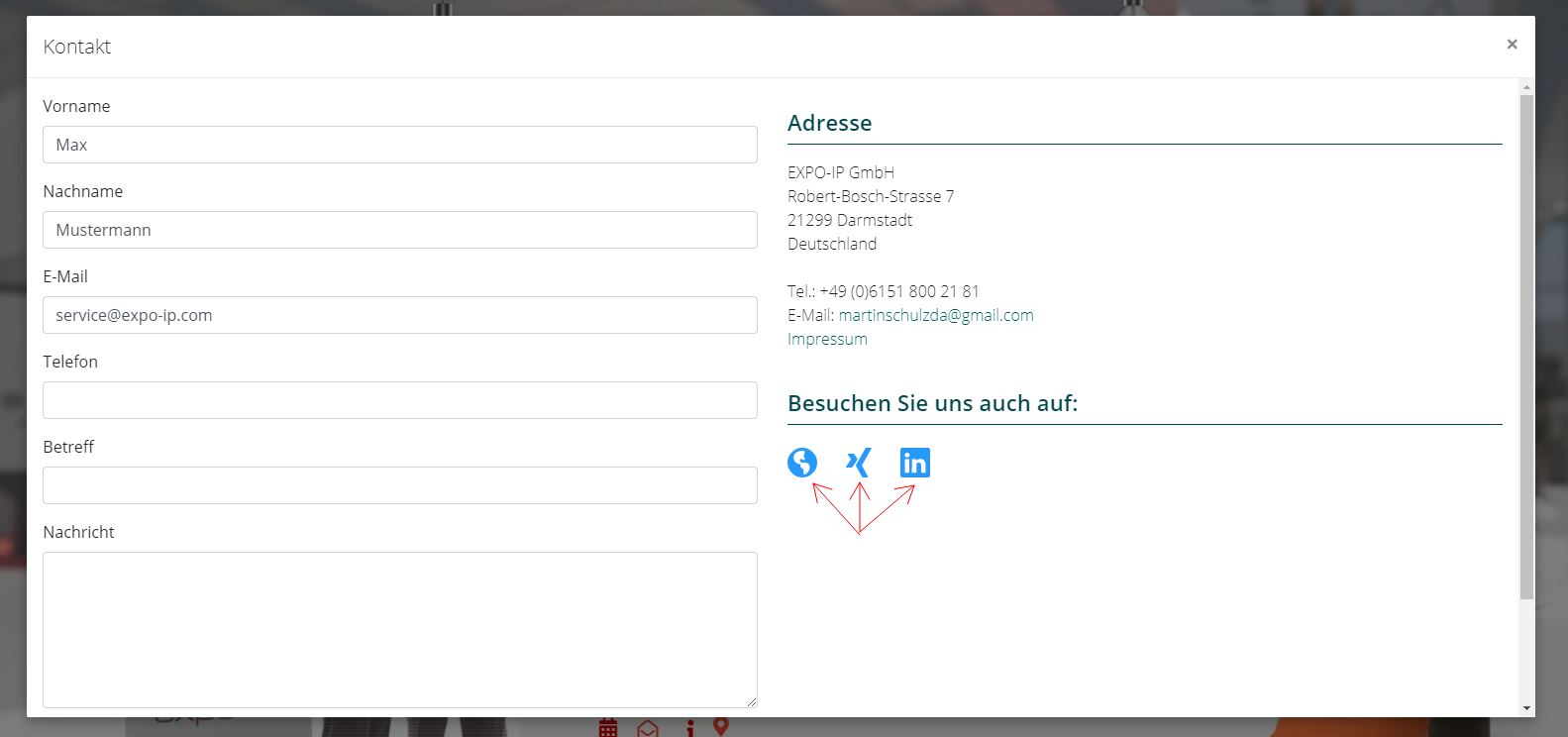Close the Kontakt dialog
The height and width of the screenshot is (737, 1568).
(1512, 44)
